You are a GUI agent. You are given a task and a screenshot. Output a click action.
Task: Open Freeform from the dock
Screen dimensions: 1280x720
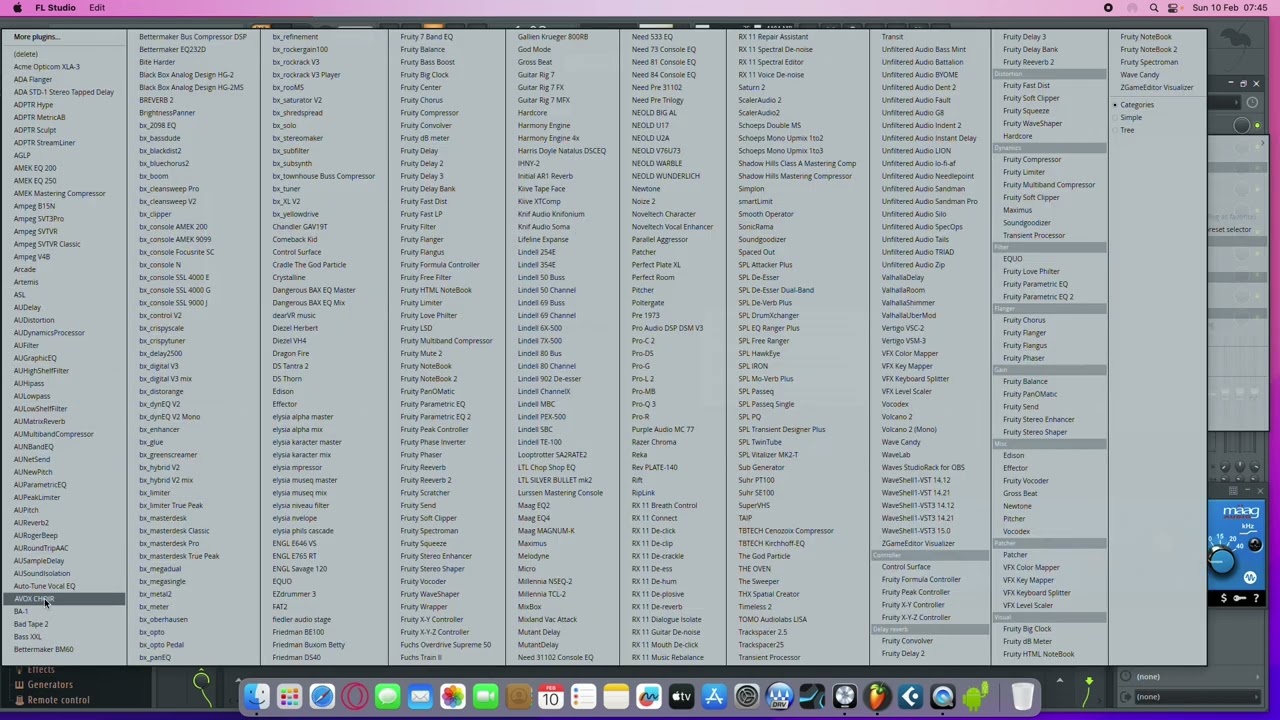click(649, 696)
